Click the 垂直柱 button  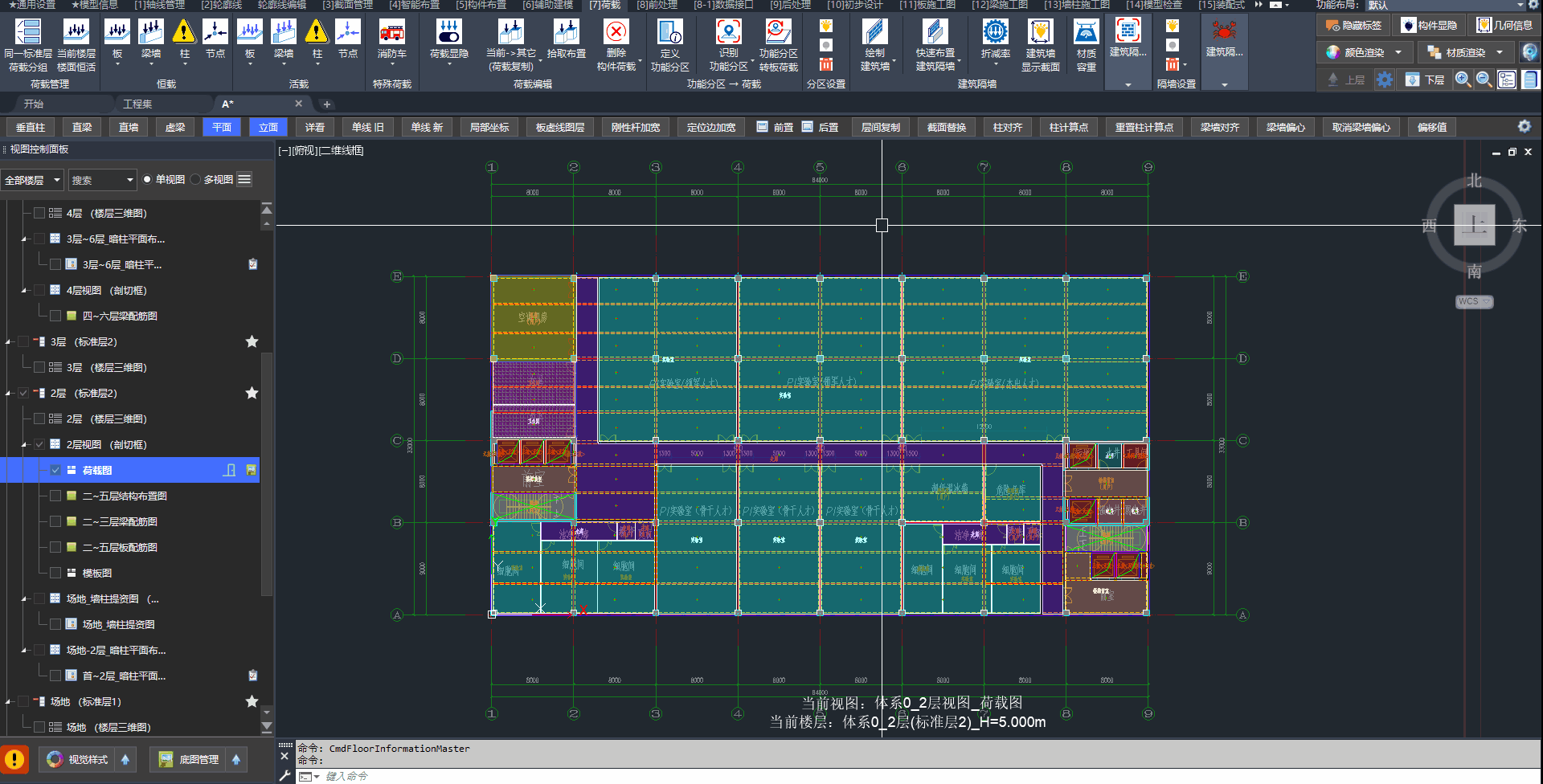[x=31, y=128]
